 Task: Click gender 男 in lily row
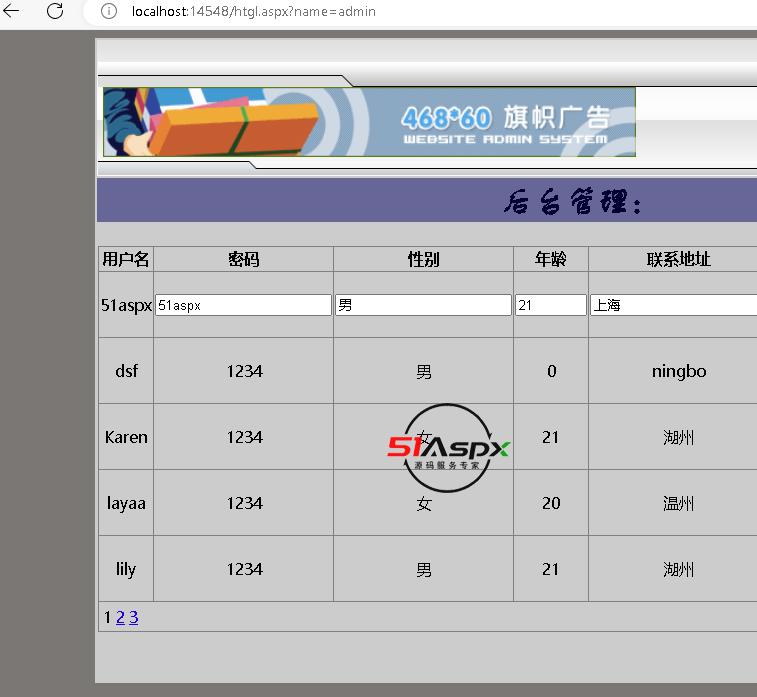pos(424,570)
